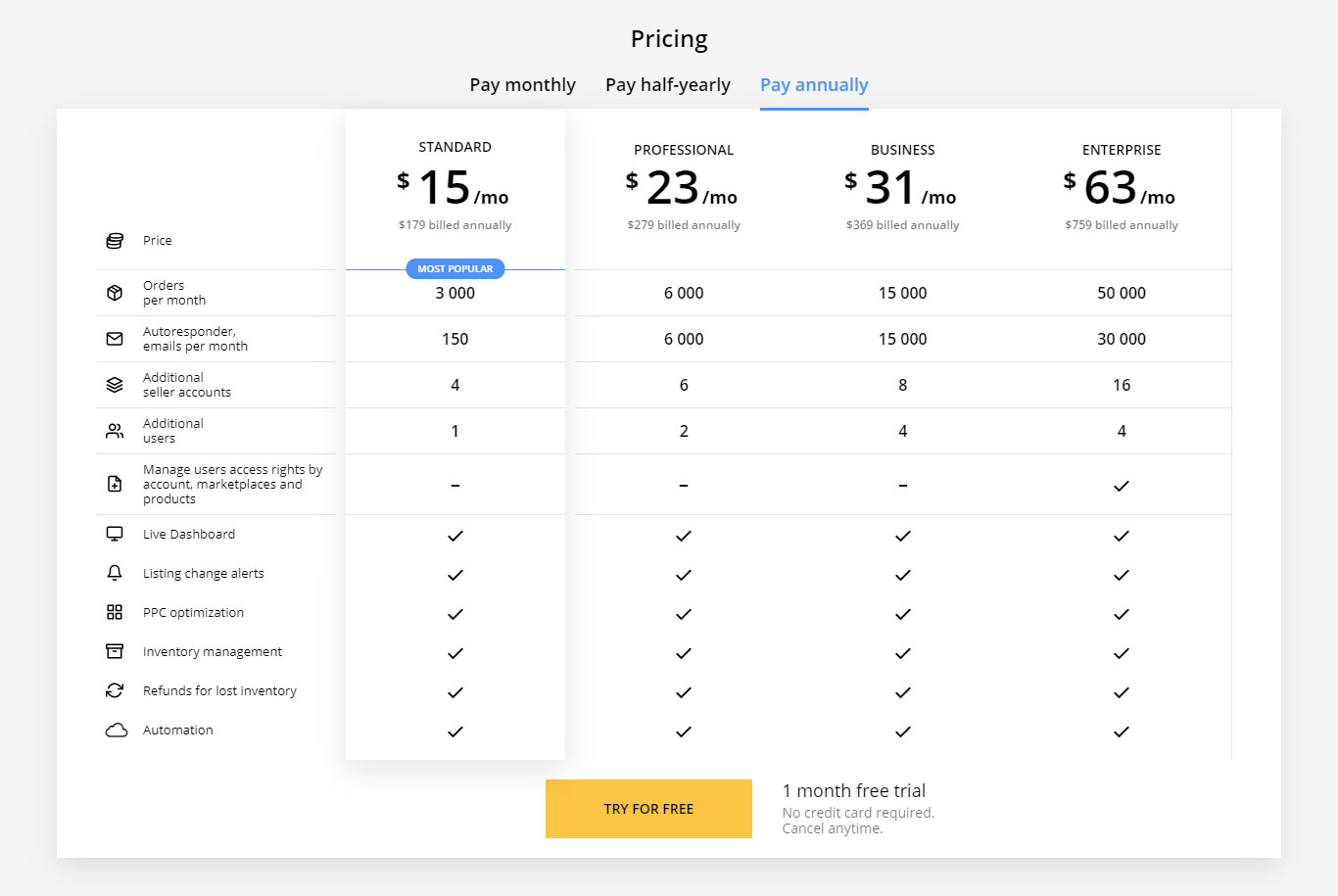Click the Refunds for lost inventory arrows icon
Image resolution: width=1338 pixels, height=896 pixels.
coord(115,690)
